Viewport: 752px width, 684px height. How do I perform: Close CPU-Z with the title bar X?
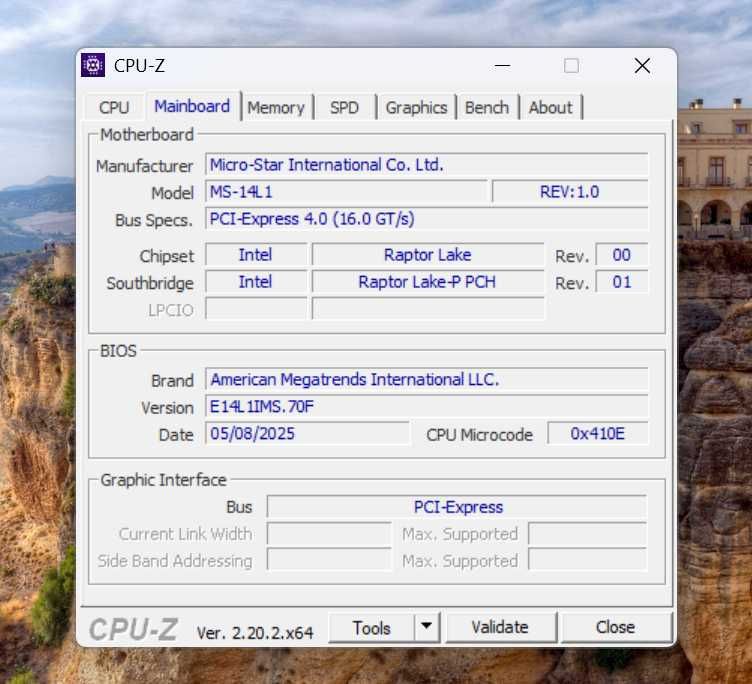[x=642, y=66]
